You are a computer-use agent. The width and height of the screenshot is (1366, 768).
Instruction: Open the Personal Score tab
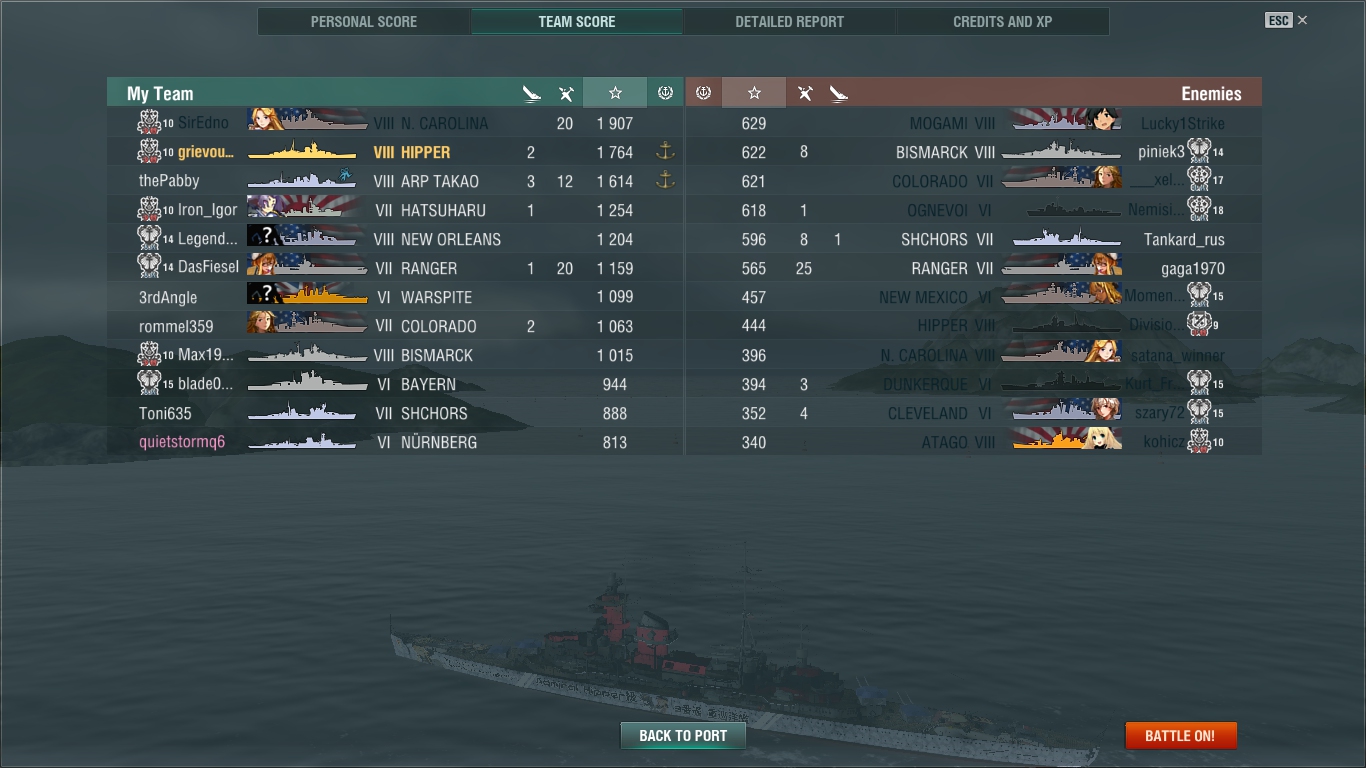364,21
